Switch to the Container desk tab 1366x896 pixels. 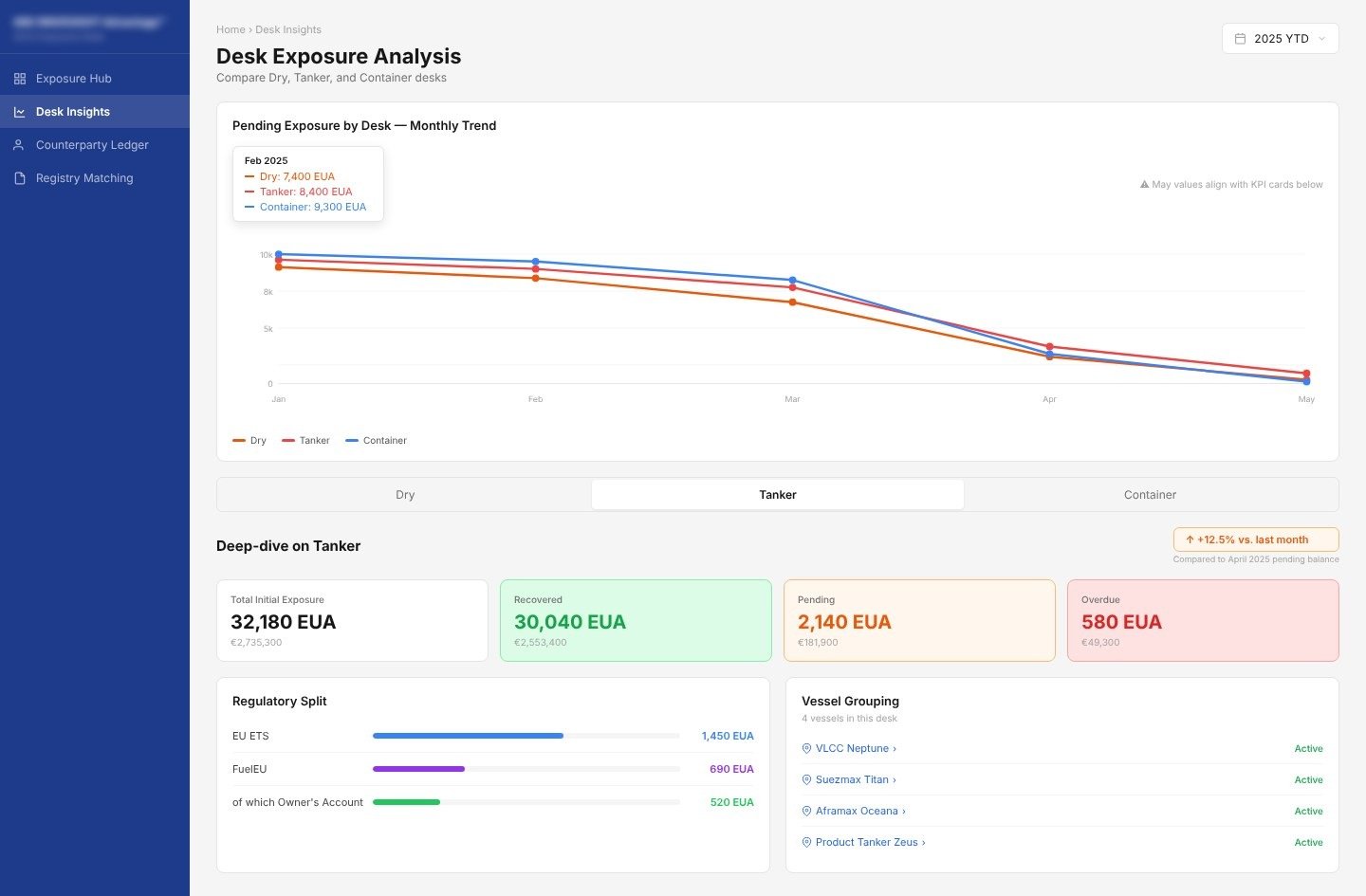(1150, 495)
